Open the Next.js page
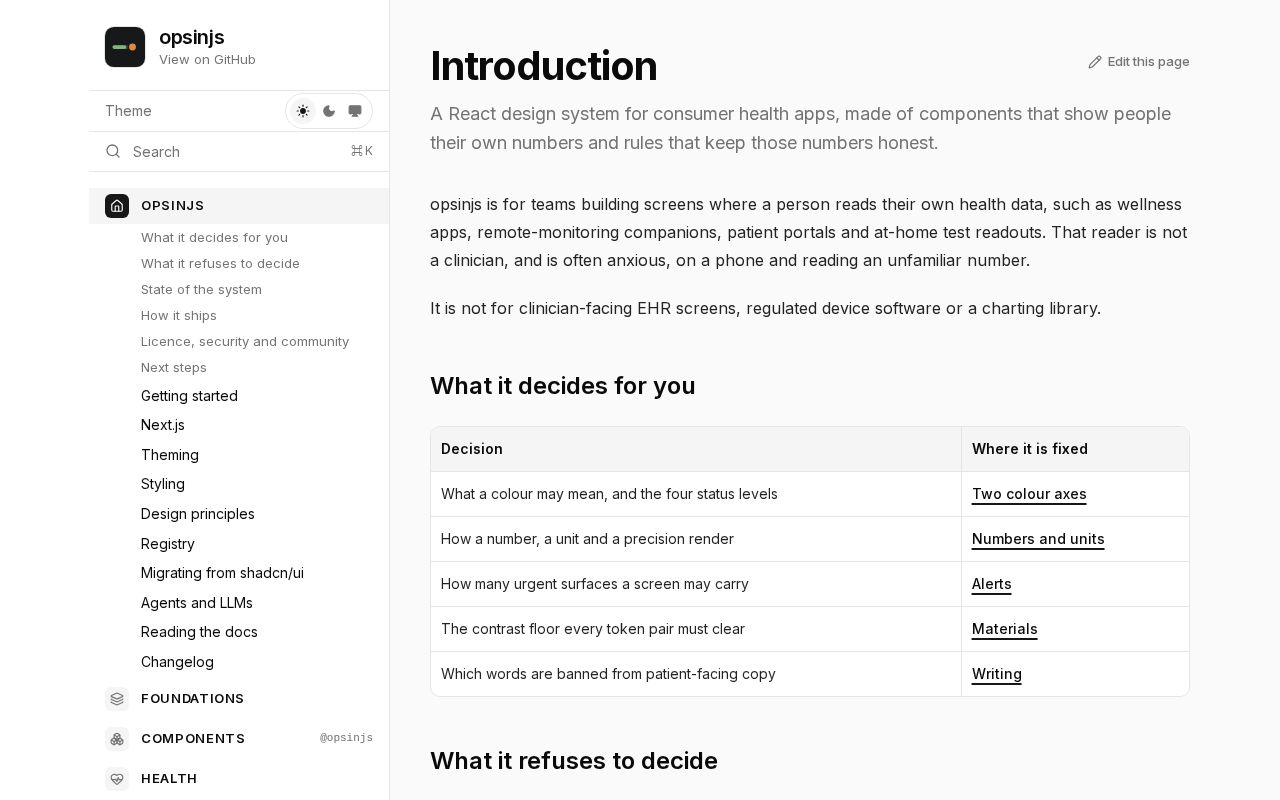The height and width of the screenshot is (800, 1280). (x=163, y=425)
